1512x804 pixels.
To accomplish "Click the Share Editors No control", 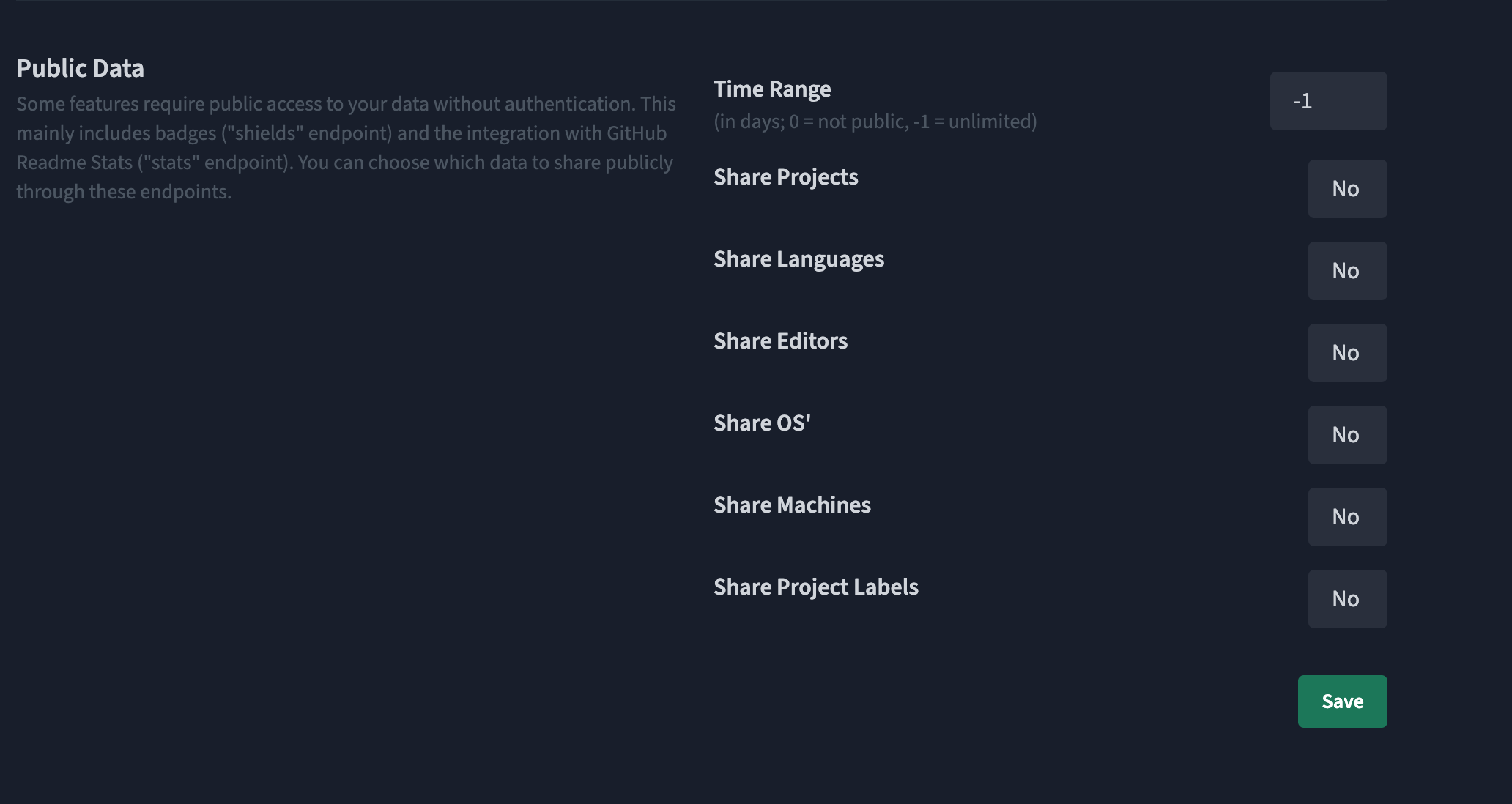I will [x=1346, y=352].
